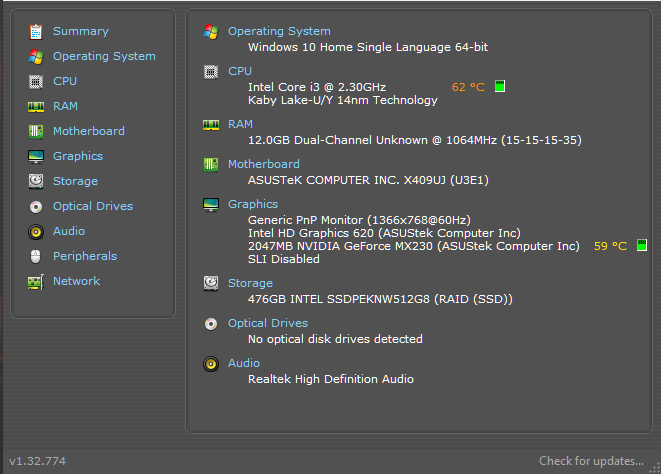Open the Operating System section in sidebar

click(x=104, y=57)
